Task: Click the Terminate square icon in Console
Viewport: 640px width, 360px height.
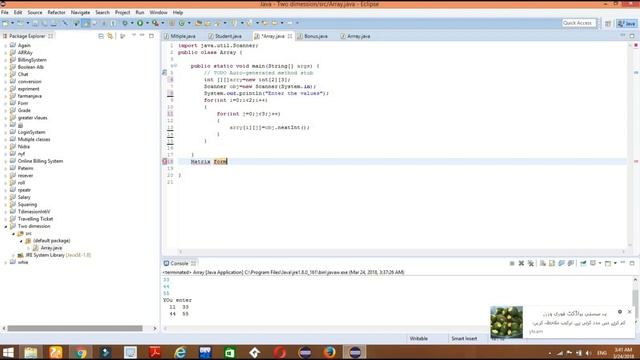Action: click(x=512, y=263)
